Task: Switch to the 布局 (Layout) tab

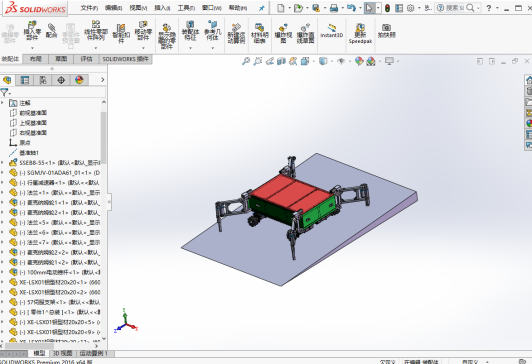Action: 36,59
